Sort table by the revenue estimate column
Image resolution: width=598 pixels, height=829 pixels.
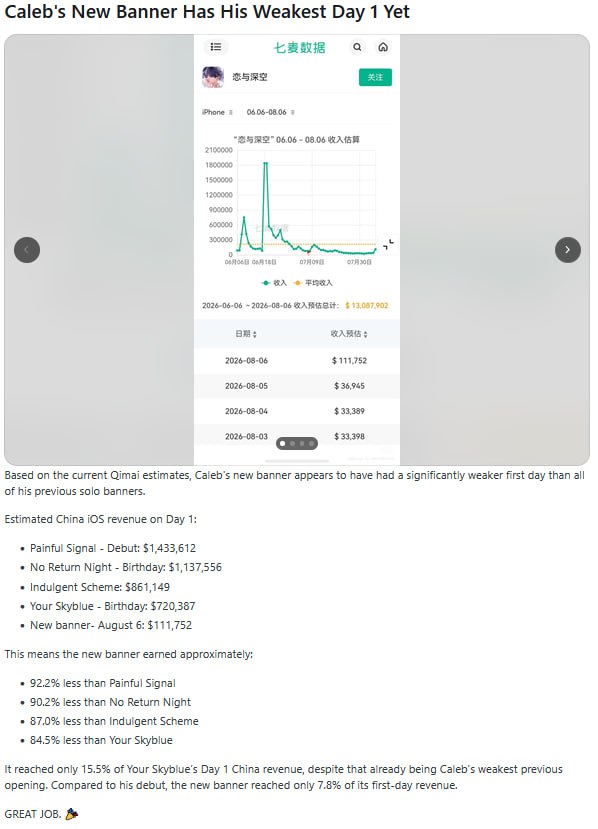pos(349,334)
